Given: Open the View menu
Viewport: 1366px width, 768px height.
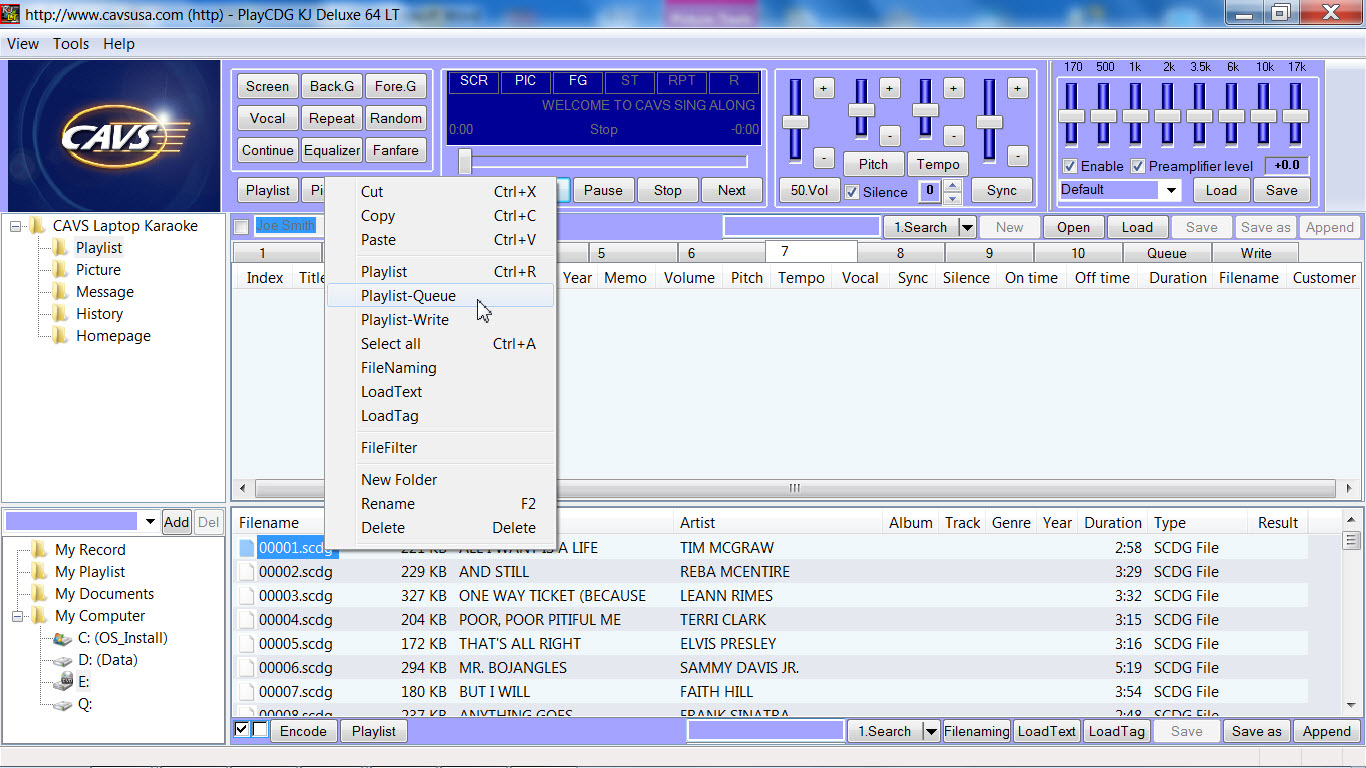Looking at the screenshot, I should [23, 44].
